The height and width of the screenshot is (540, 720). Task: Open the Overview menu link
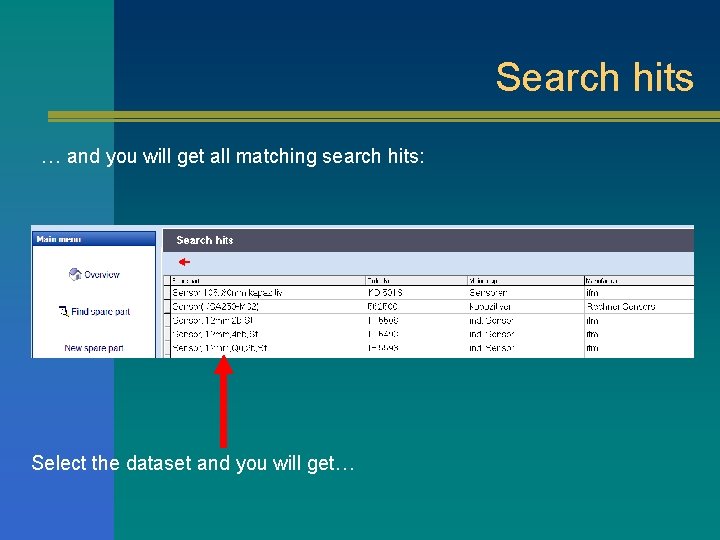click(x=101, y=275)
